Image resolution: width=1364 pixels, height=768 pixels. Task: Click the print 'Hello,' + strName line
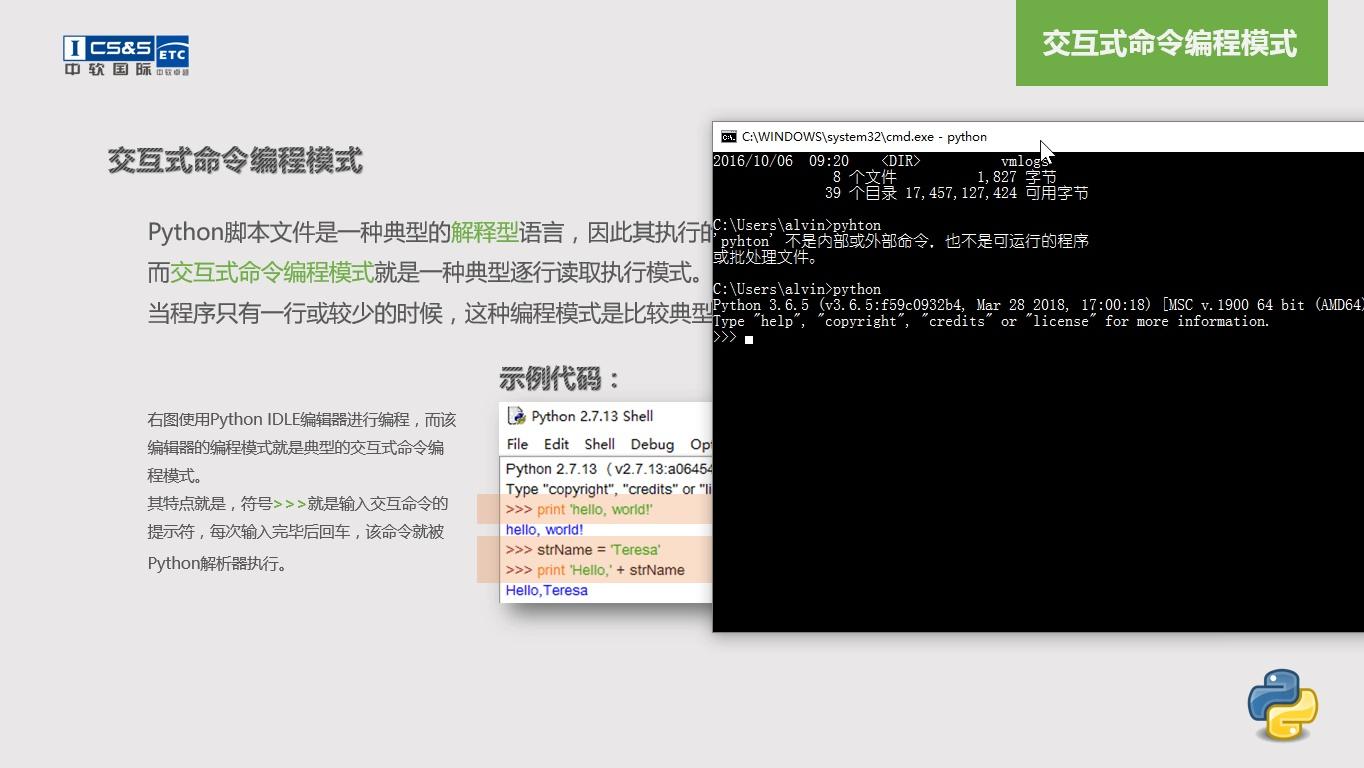tap(595, 570)
